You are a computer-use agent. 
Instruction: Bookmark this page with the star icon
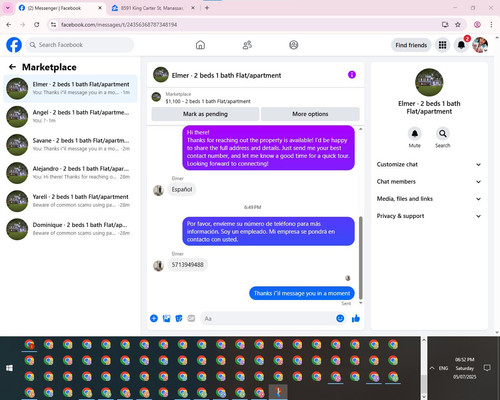pyautogui.click(x=458, y=25)
